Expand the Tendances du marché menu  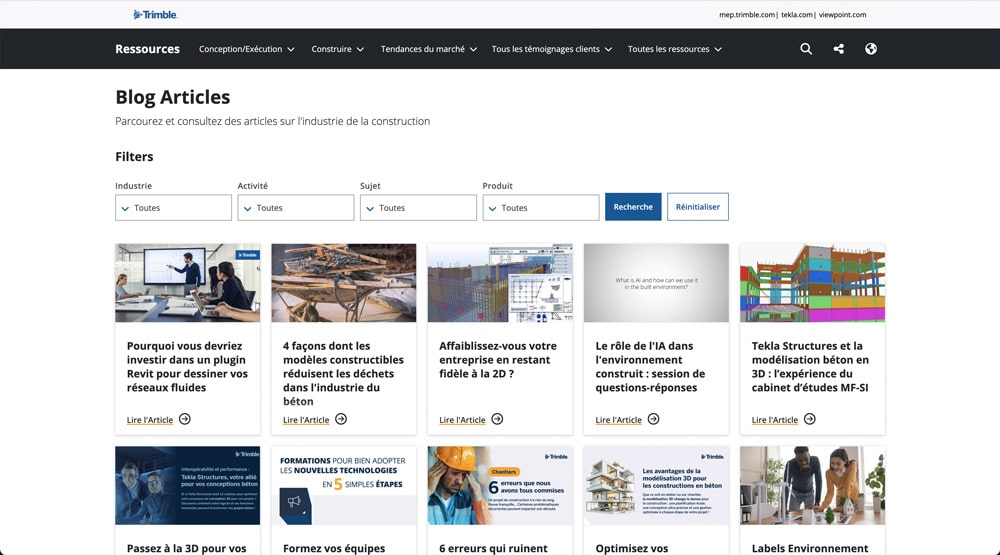429,49
